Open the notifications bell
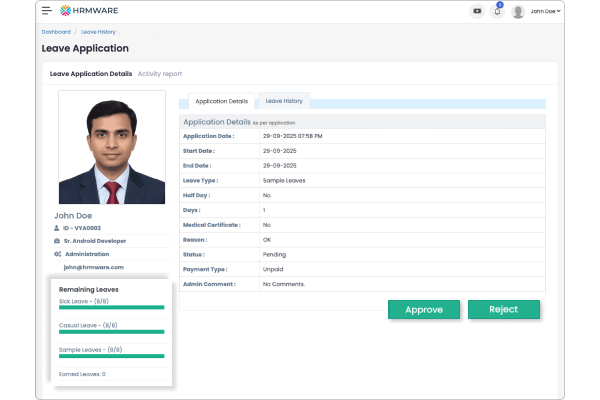The image size is (600, 400). pos(497,12)
